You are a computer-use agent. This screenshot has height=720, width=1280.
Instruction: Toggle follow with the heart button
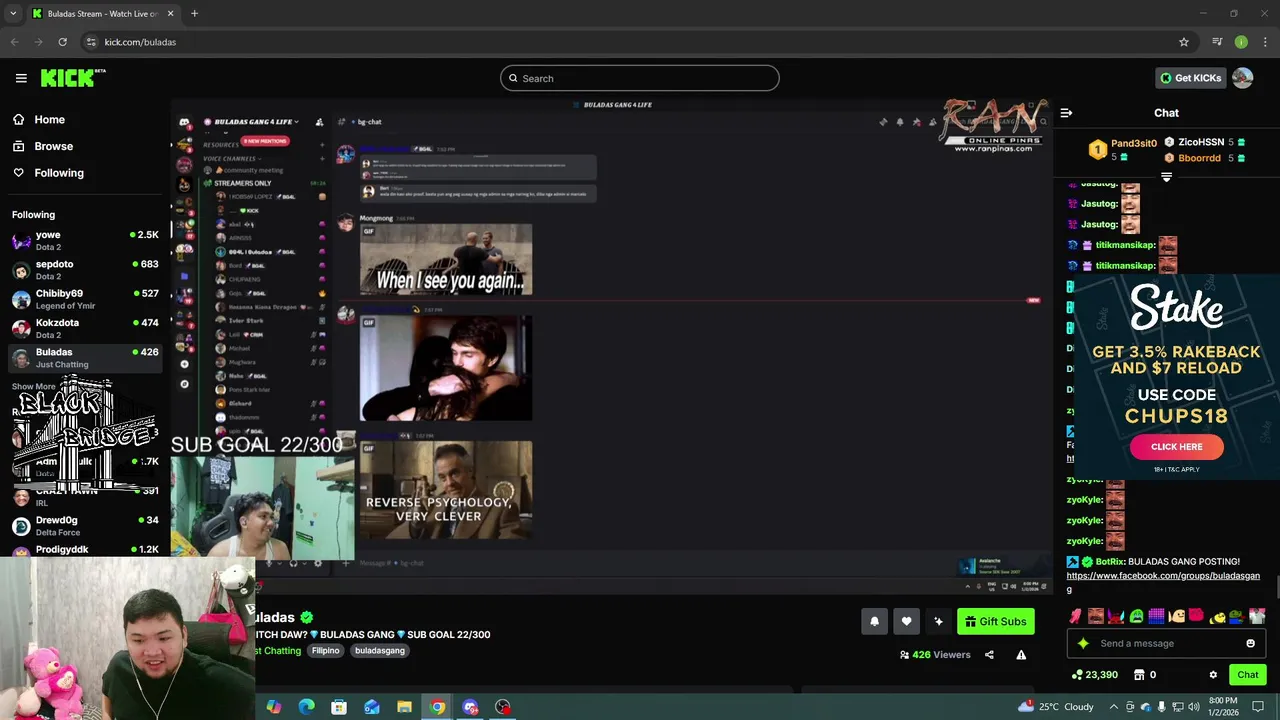[x=906, y=621]
